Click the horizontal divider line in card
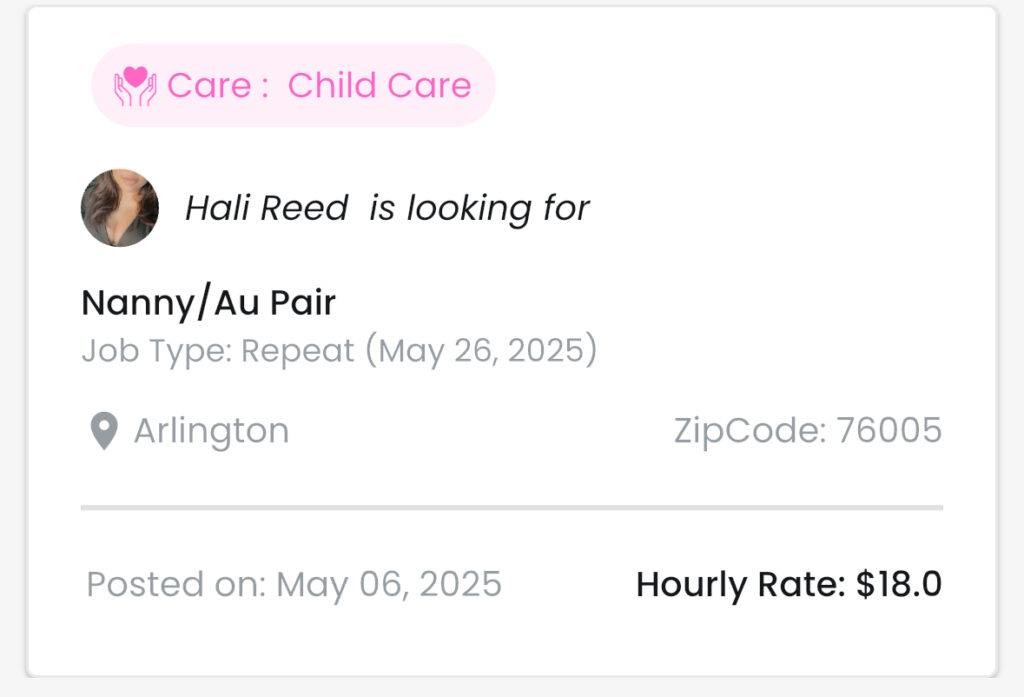The width and height of the screenshot is (1024, 697). [512, 508]
